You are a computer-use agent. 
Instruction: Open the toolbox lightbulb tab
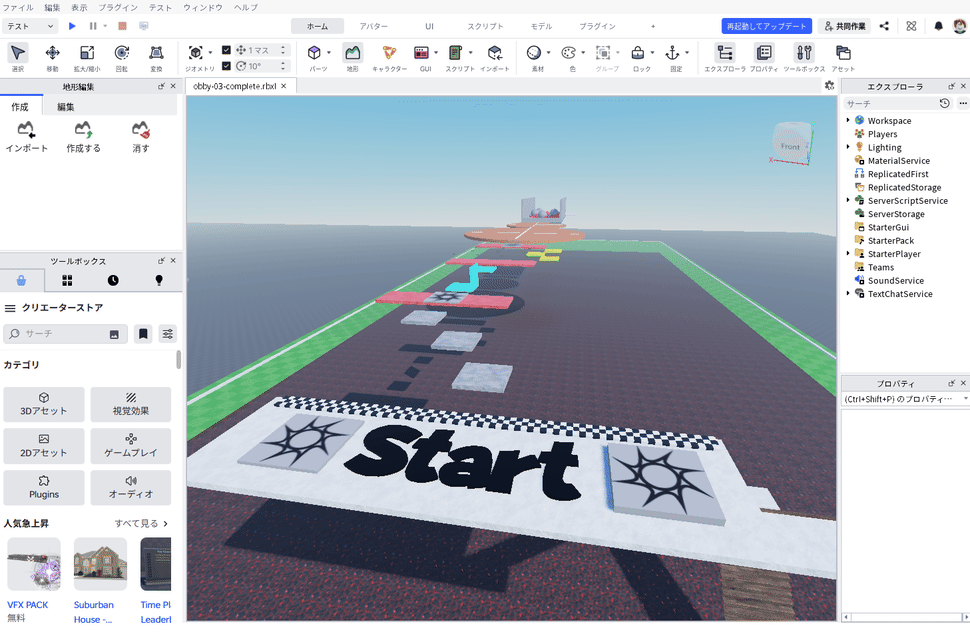click(159, 281)
